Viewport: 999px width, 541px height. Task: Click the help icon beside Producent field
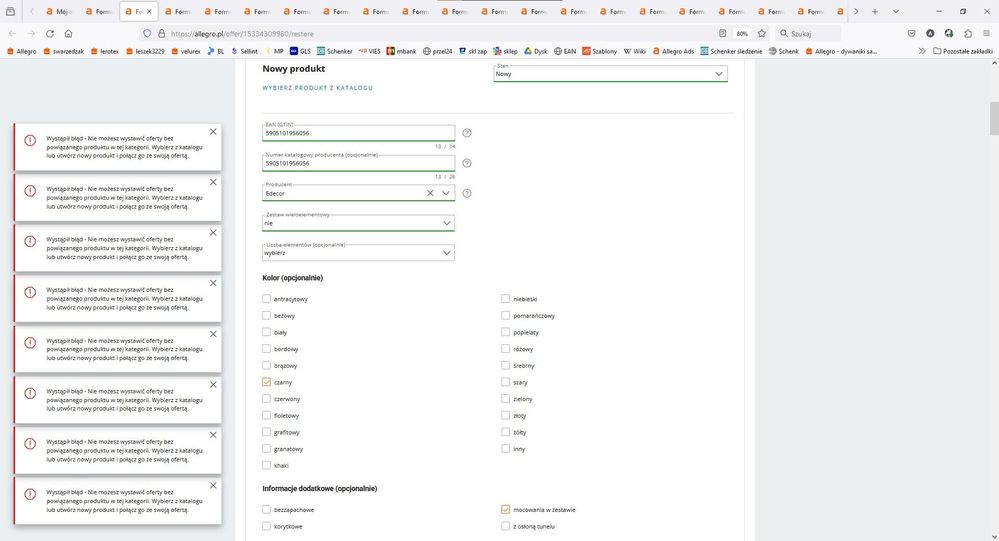467,193
